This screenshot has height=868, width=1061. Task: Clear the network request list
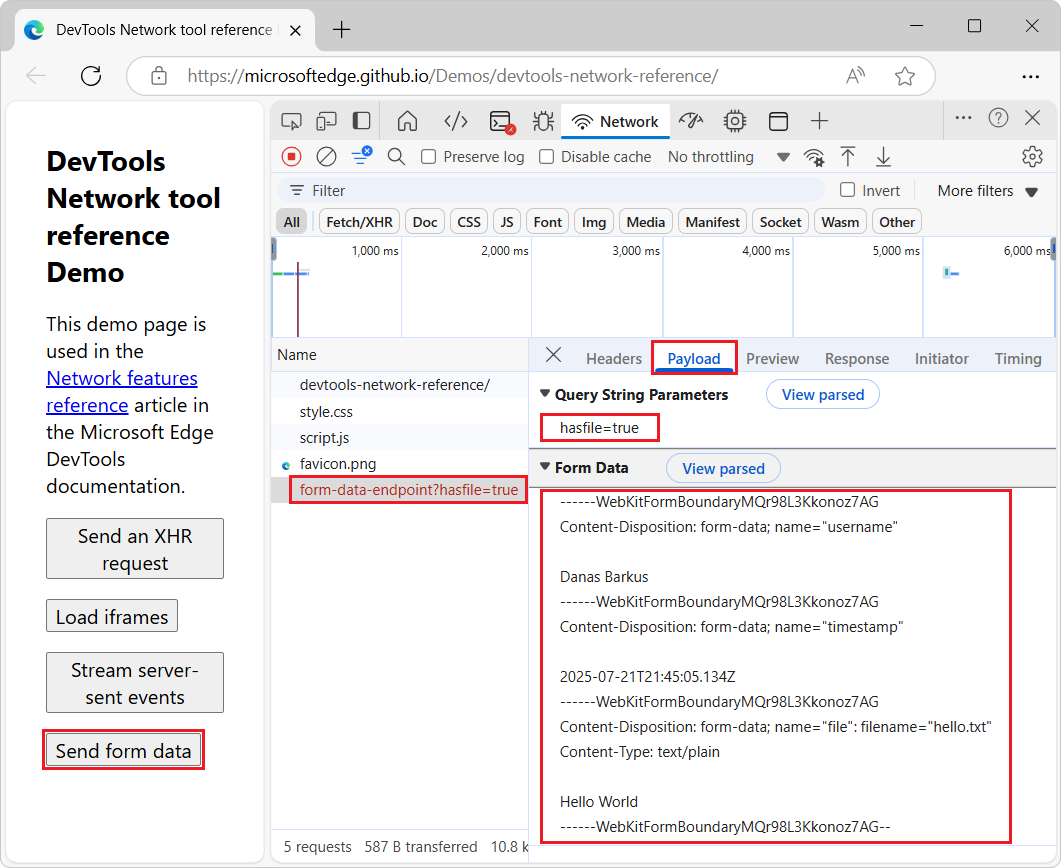point(326,157)
